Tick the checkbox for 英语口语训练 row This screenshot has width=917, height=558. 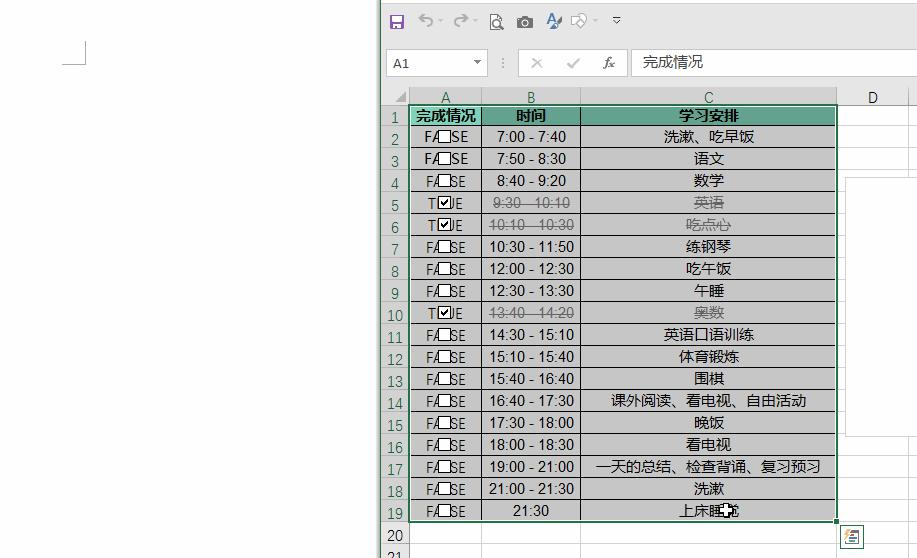444,335
